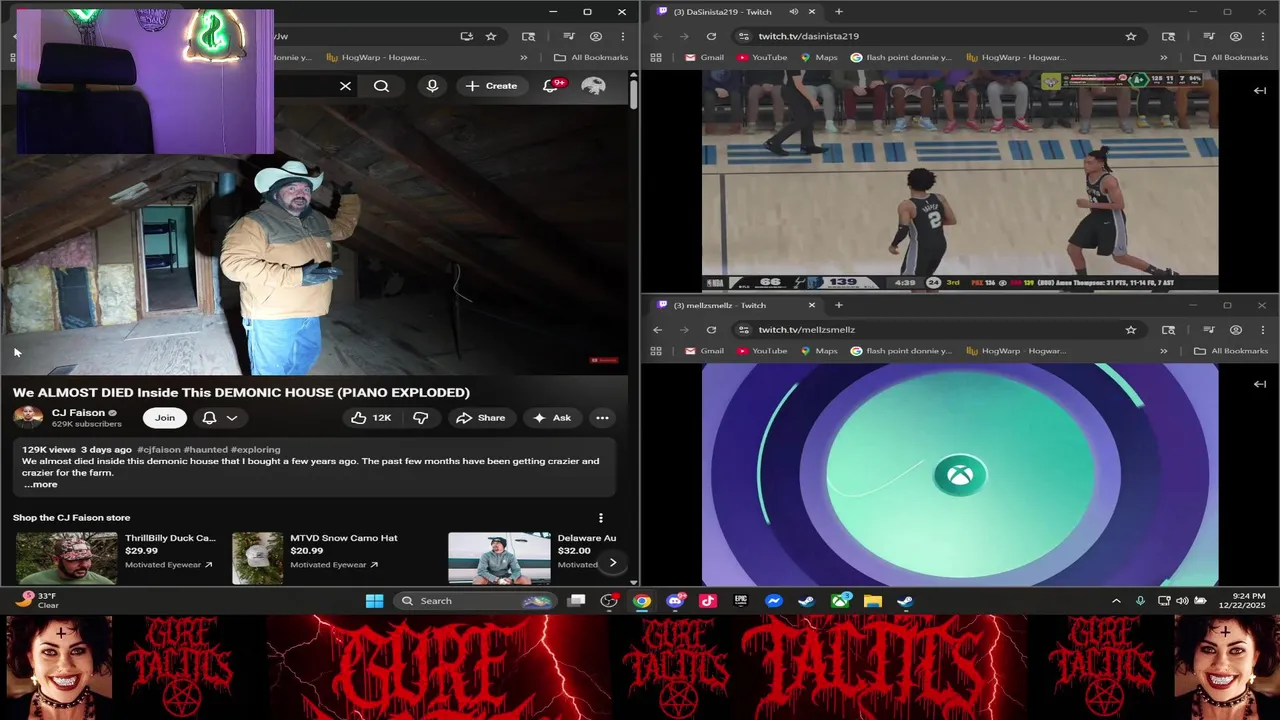The height and width of the screenshot is (720, 1280).
Task: Click install app icon in YouTube address bar
Action: [x=467, y=36]
